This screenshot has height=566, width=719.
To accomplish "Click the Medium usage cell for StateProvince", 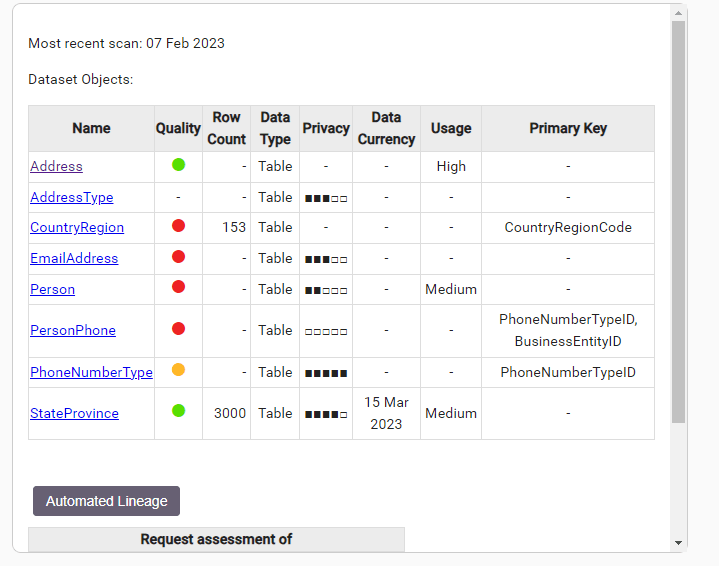I will point(451,414).
